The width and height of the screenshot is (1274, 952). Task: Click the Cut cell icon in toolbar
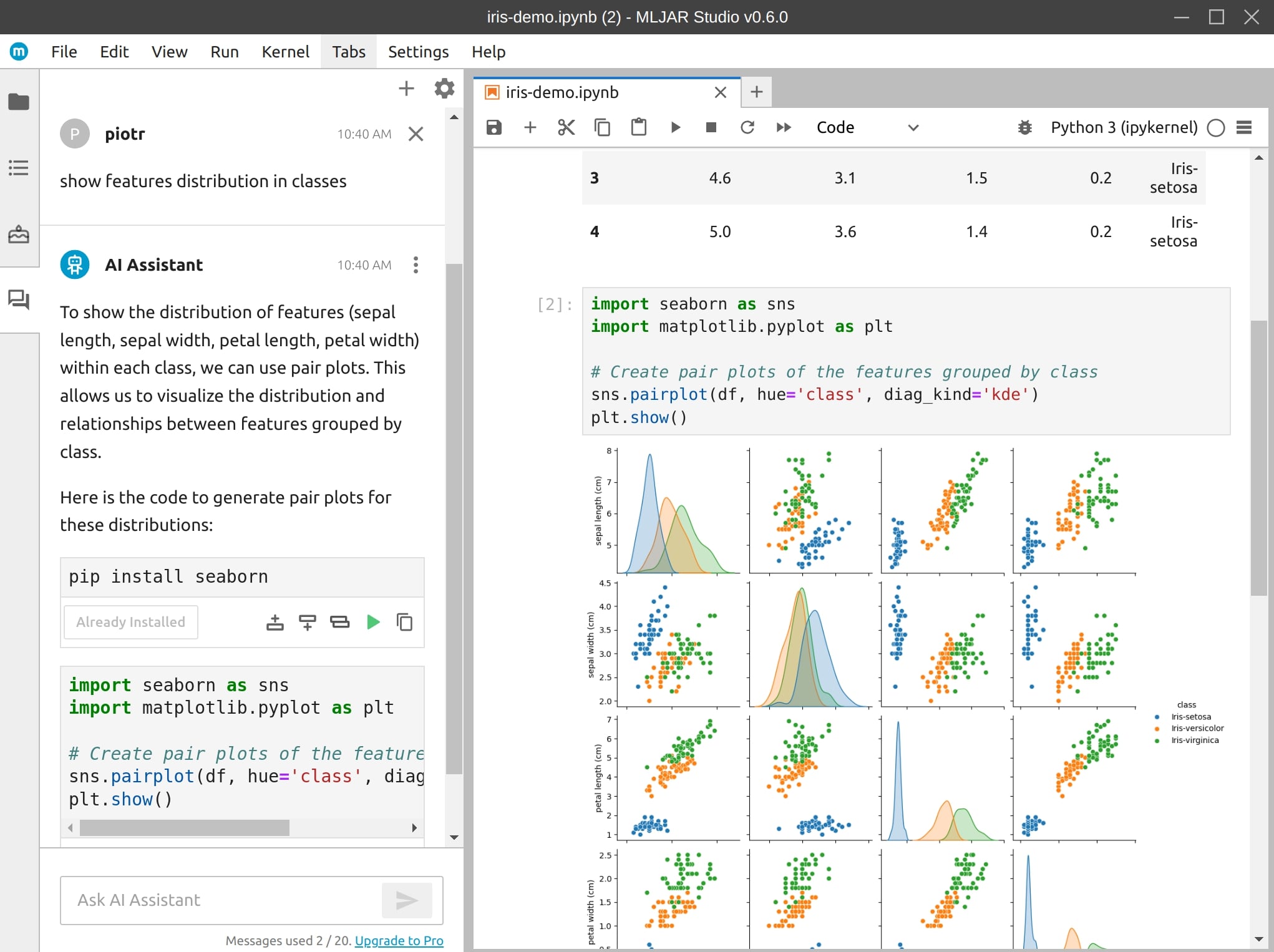[x=565, y=127]
